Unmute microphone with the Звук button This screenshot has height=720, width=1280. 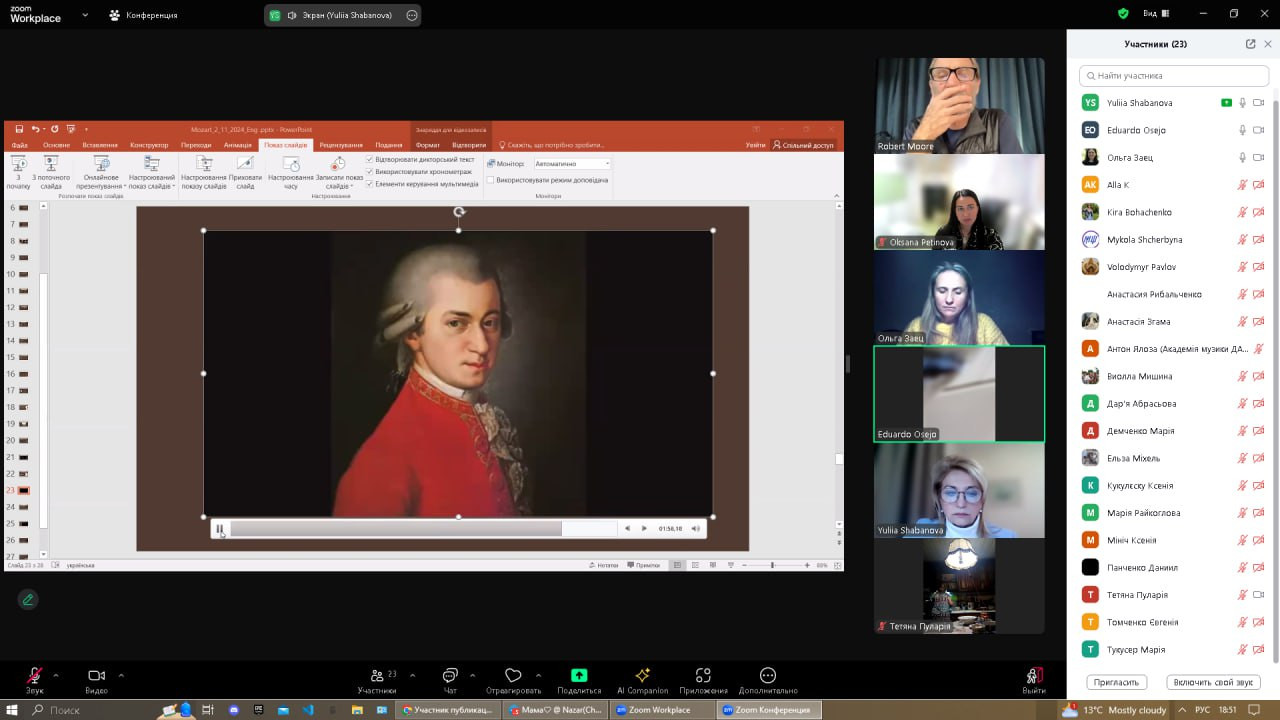click(35, 676)
